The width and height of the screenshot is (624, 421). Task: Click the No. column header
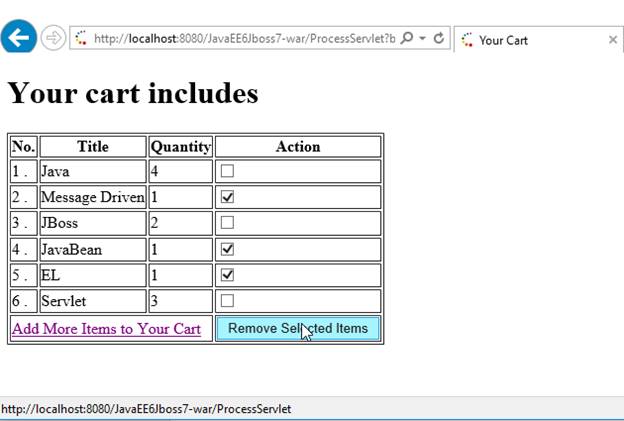click(x=24, y=146)
